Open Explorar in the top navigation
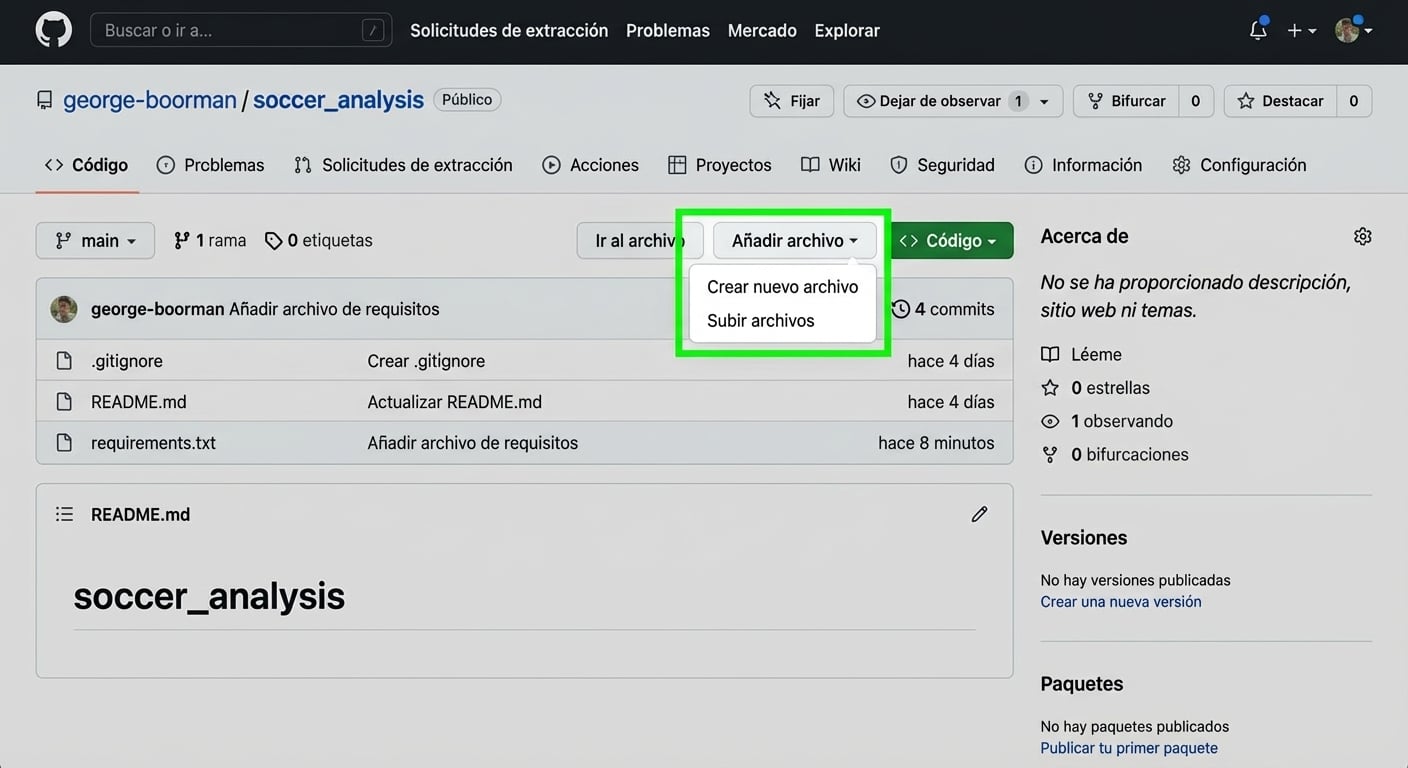 click(847, 31)
